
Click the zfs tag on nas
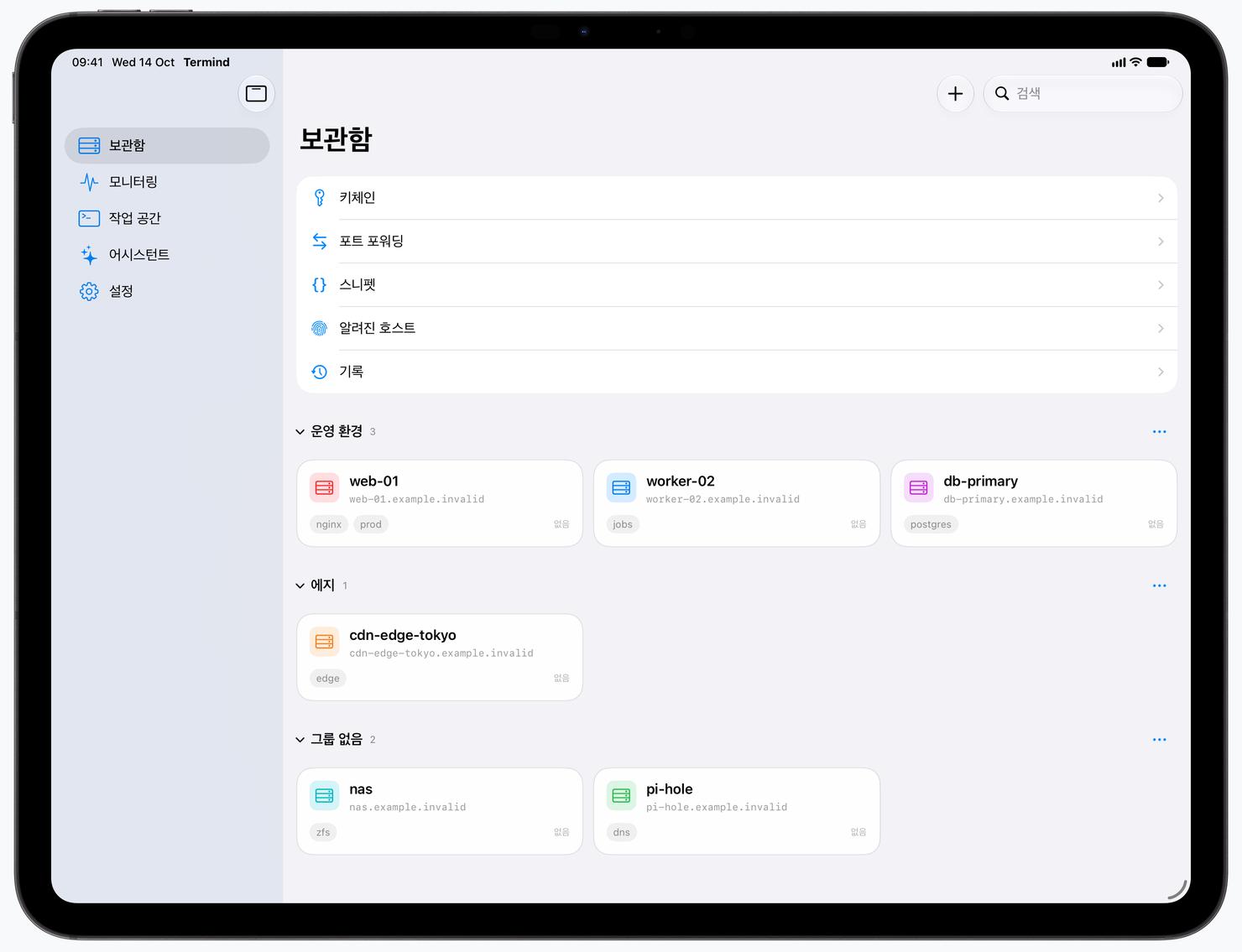click(323, 832)
